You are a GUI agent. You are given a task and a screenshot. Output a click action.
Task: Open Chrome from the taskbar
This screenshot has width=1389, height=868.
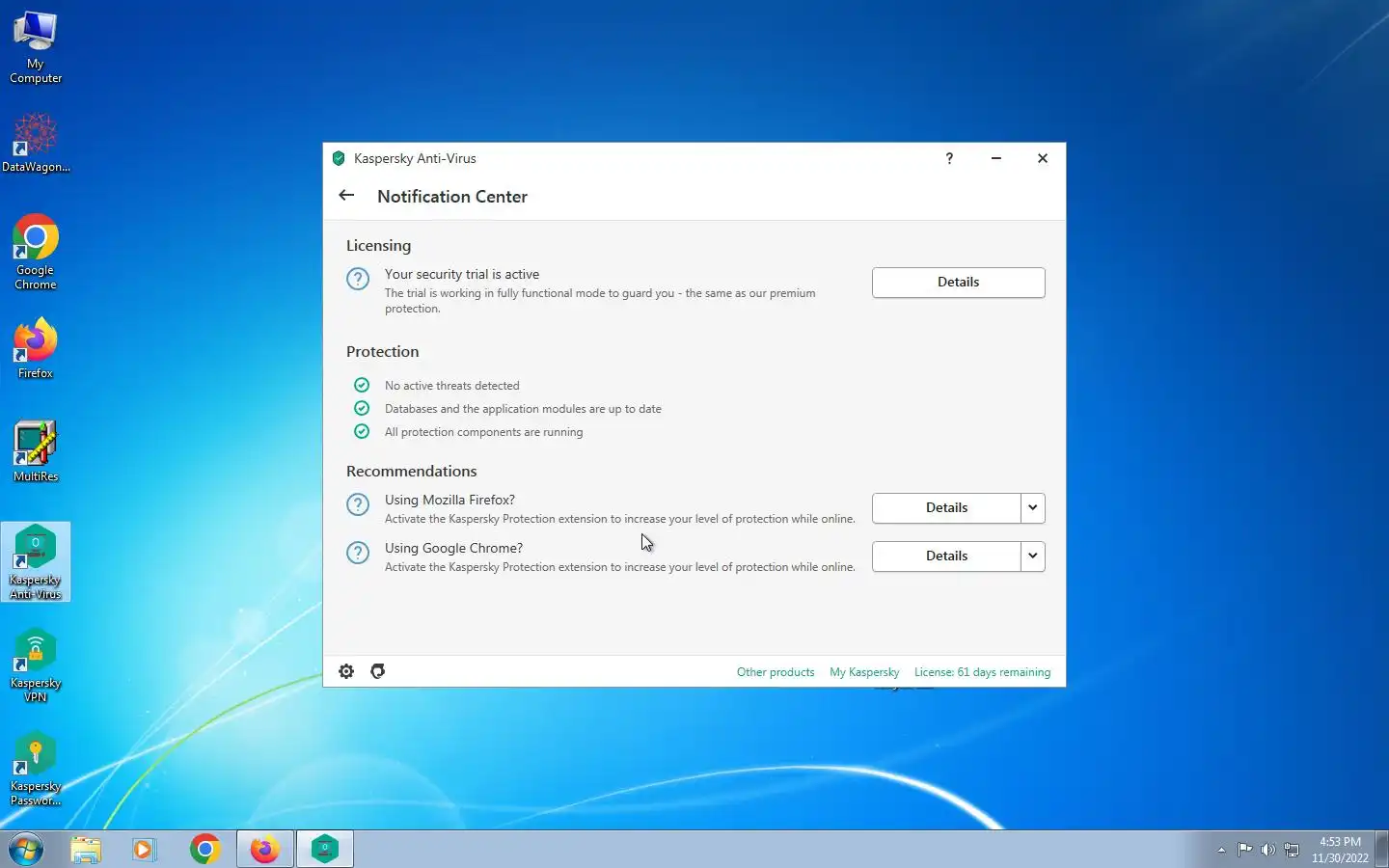tap(204, 850)
